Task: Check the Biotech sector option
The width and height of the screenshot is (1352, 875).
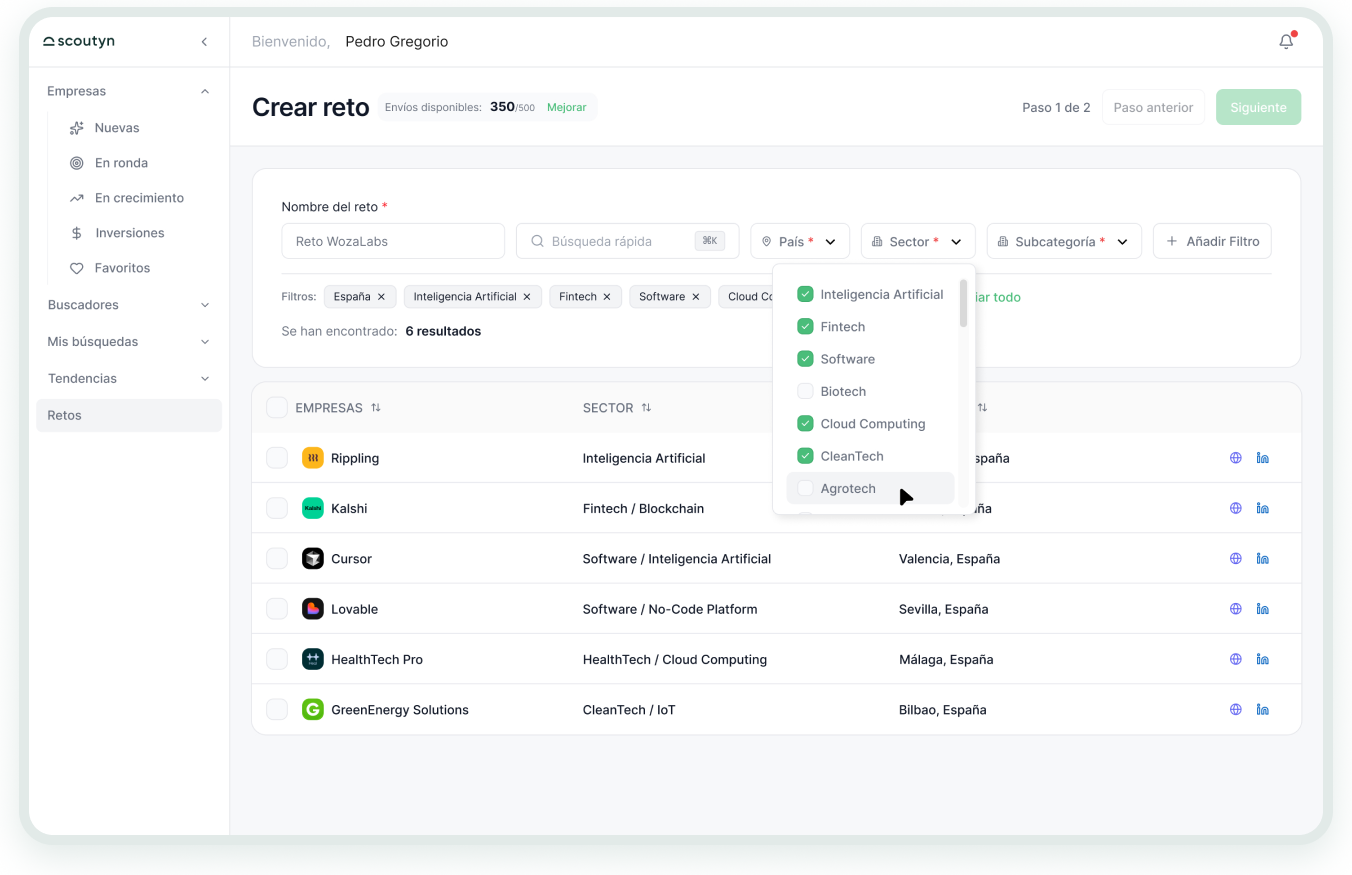Action: coord(805,391)
